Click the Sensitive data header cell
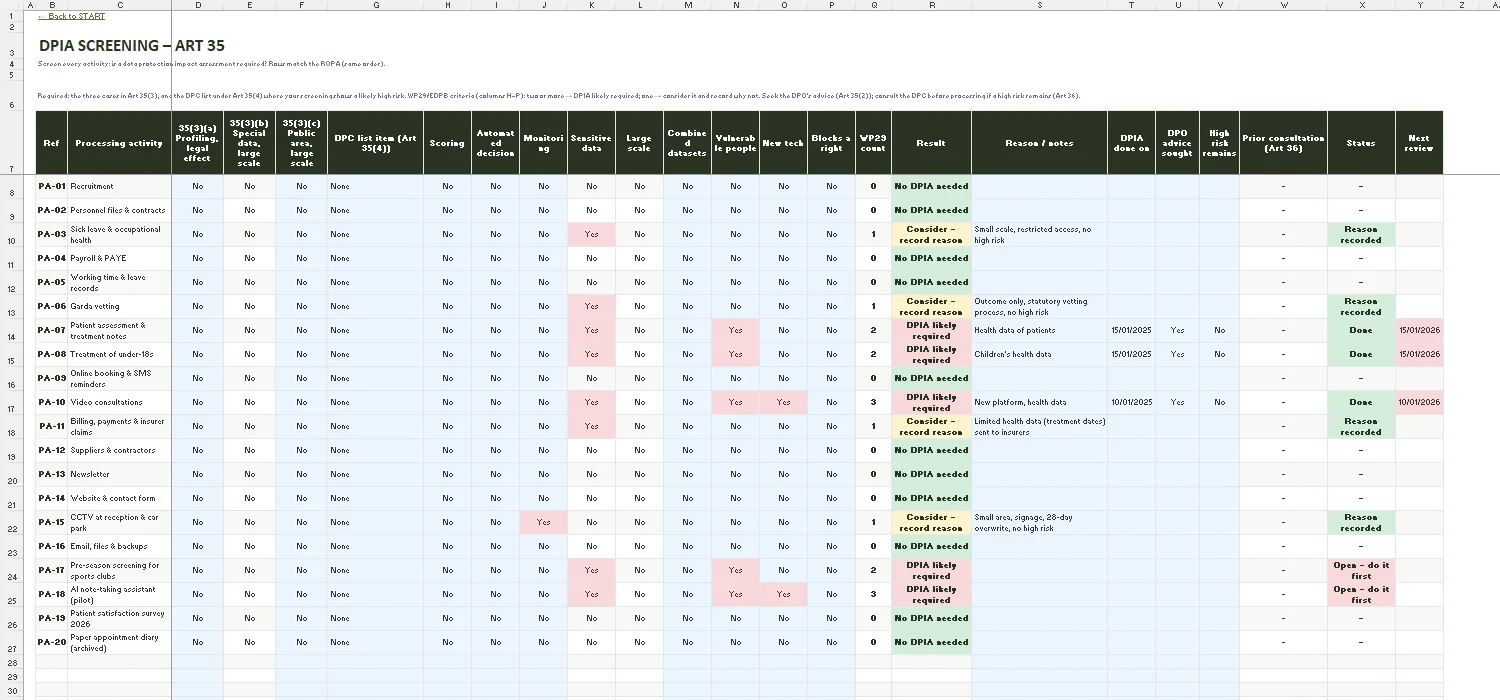This screenshot has width=1500, height=700. coord(592,143)
